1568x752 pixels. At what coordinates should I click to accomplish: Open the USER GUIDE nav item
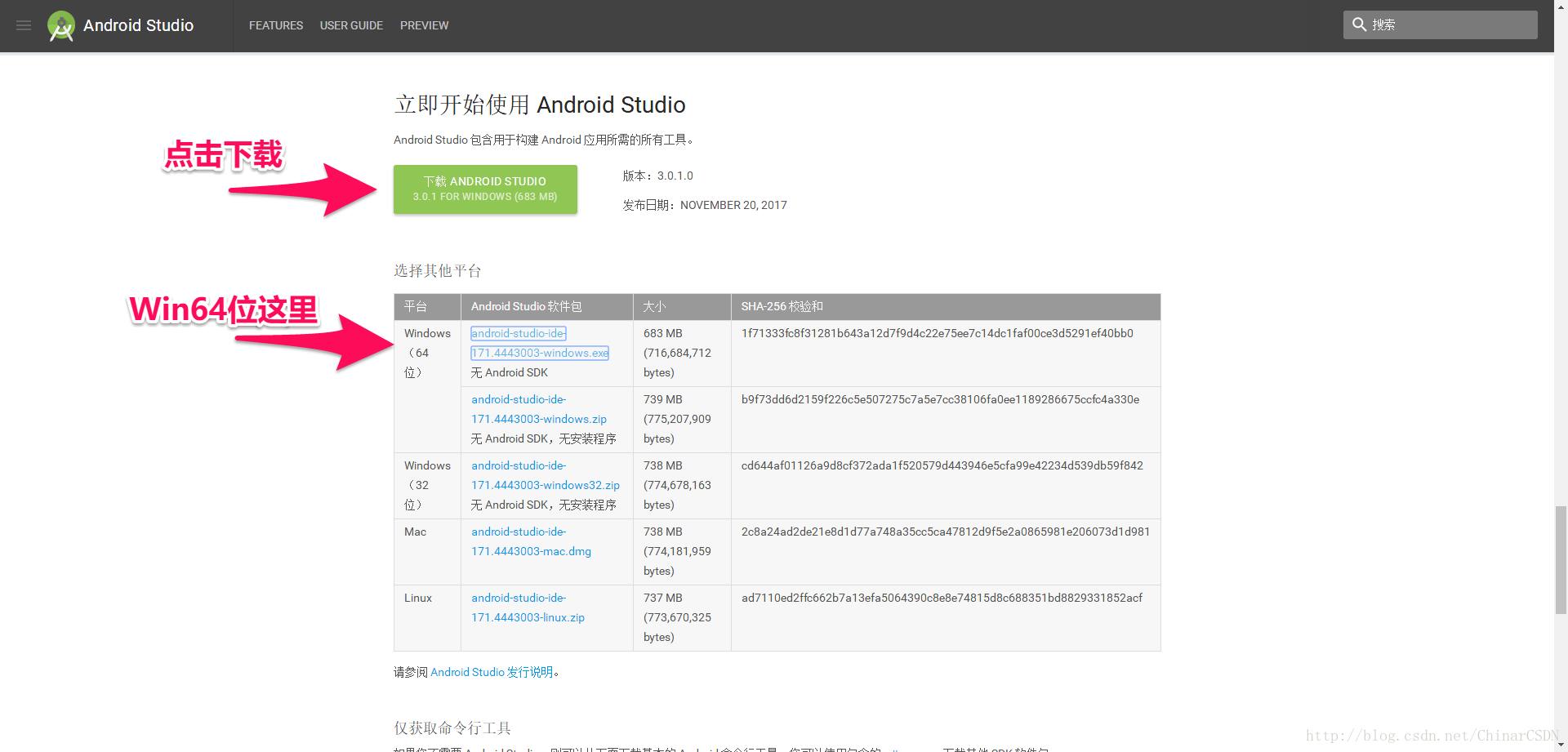351,25
